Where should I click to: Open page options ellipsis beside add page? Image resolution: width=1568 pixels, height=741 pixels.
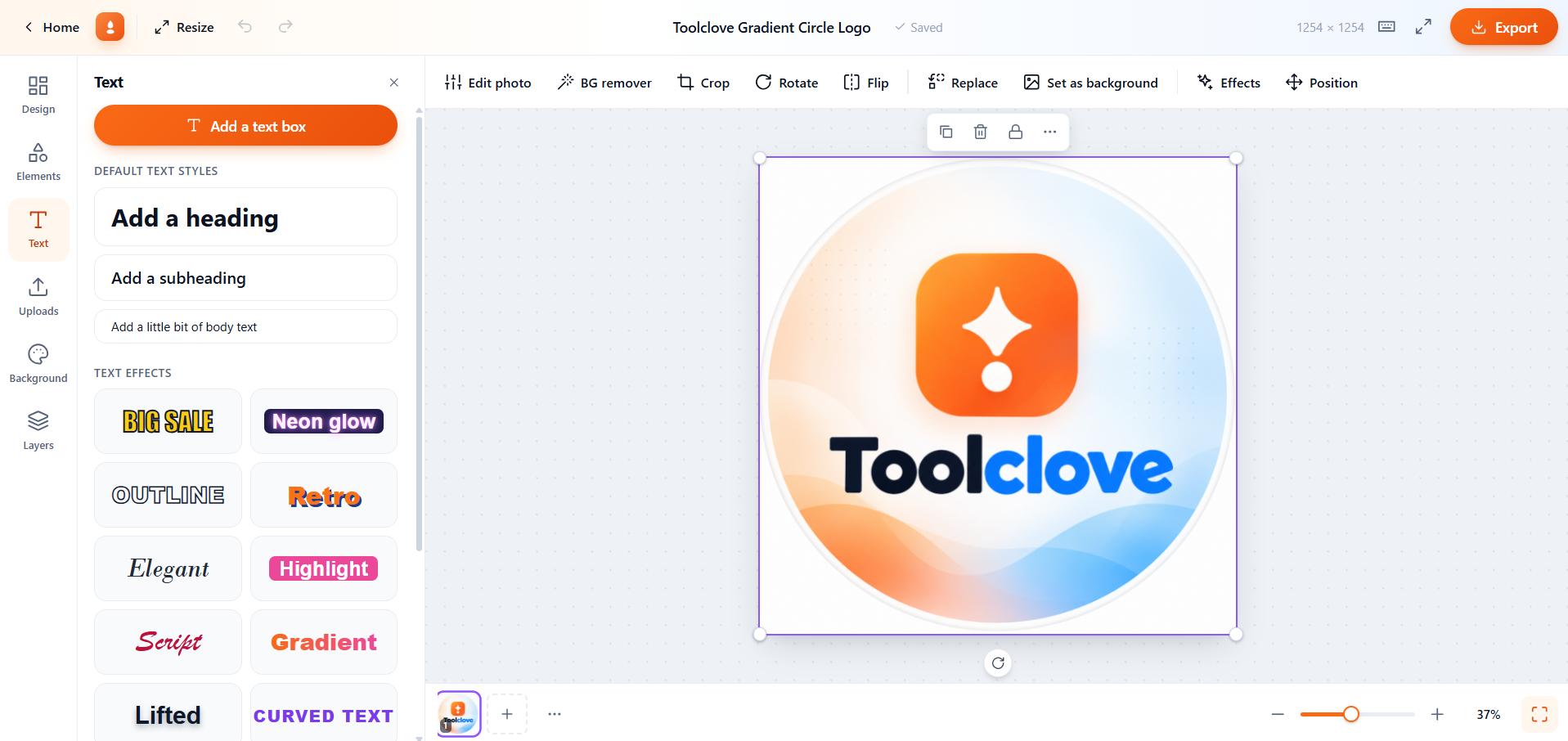click(x=555, y=714)
